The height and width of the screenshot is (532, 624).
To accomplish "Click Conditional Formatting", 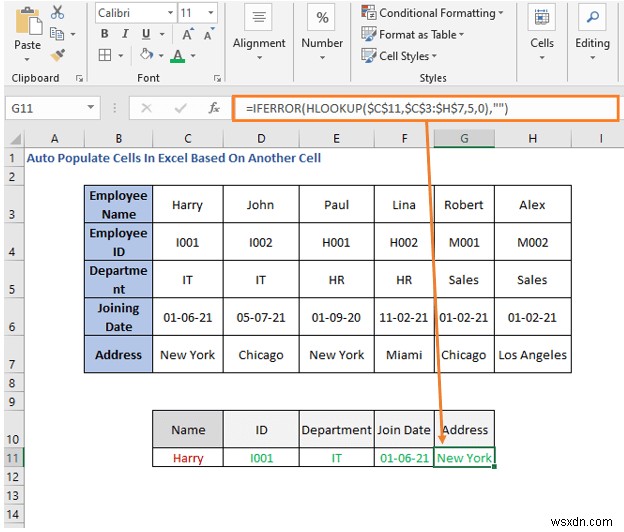I will pos(432,13).
